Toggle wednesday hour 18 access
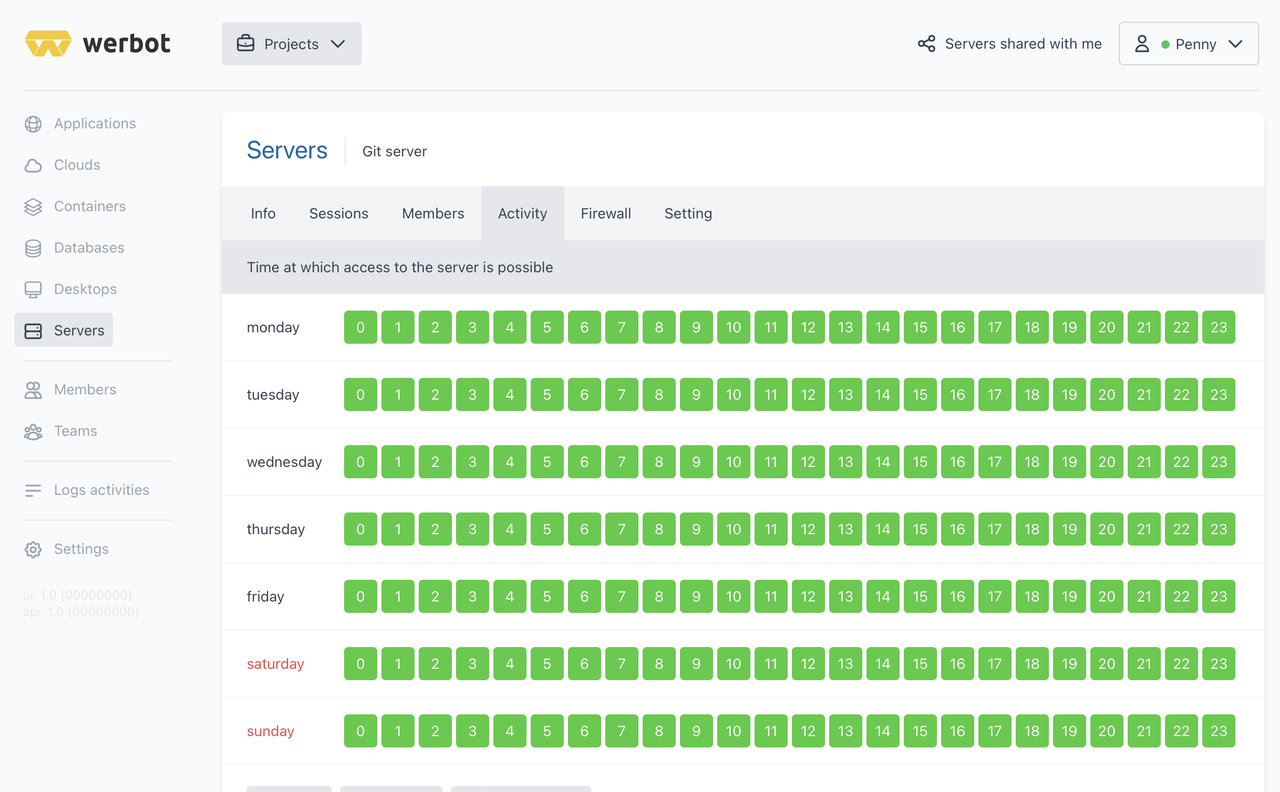The width and height of the screenshot is (1280, 792). coord(1032,462)
